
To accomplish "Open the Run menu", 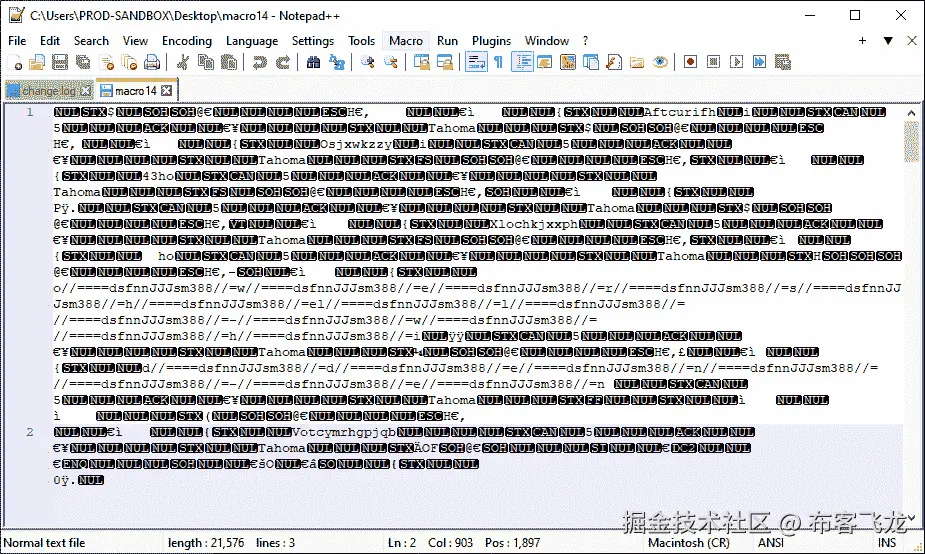I will point(447,41).
